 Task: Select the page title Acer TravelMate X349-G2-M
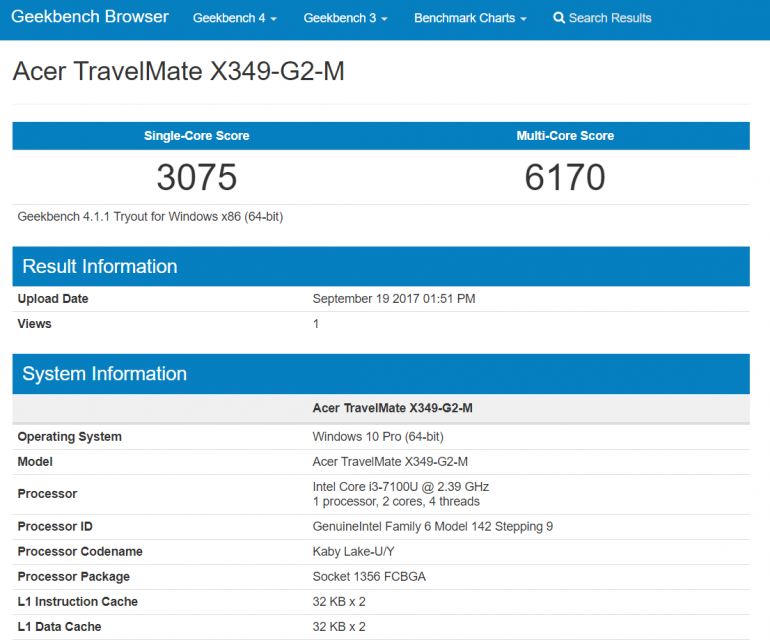179,71
